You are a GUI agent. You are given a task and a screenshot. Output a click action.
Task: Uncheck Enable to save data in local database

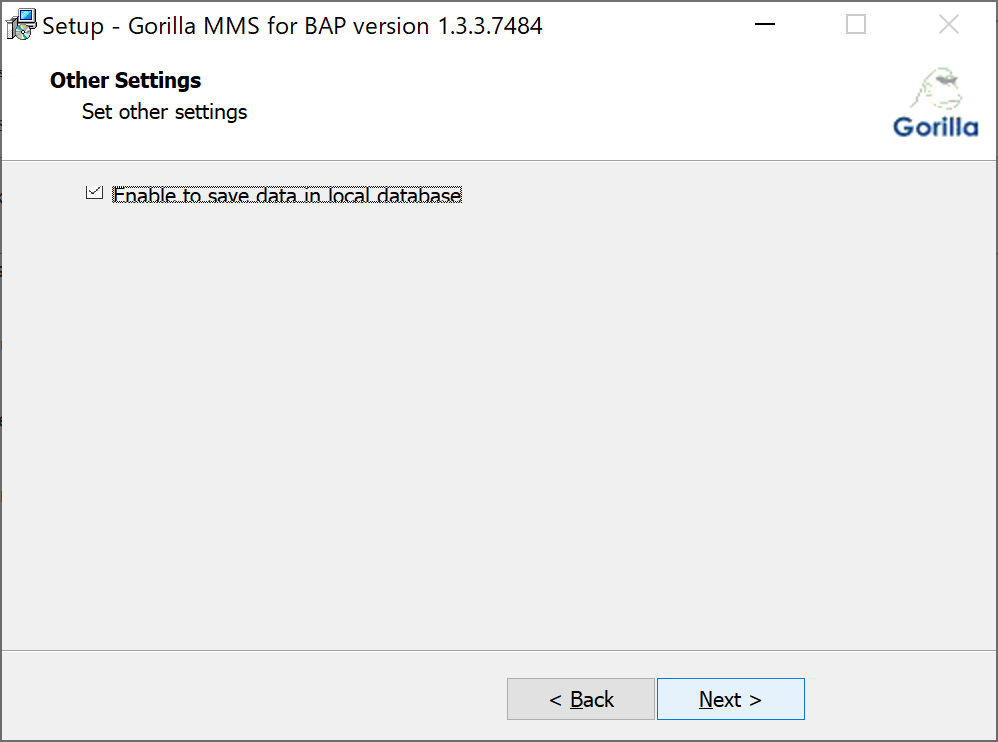(95, 192)
